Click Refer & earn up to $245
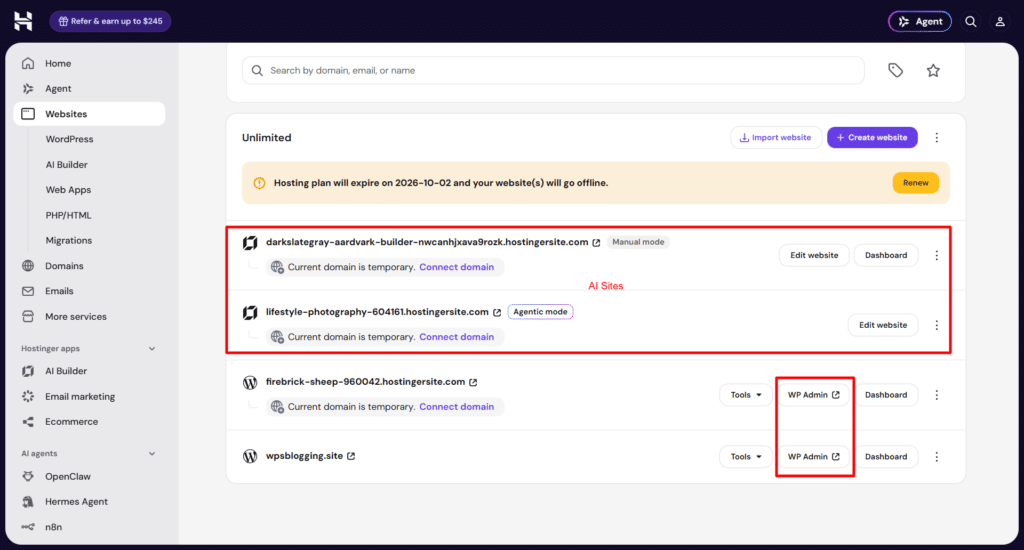This screenshot has width=1024, height=550. tap(110, 22)
